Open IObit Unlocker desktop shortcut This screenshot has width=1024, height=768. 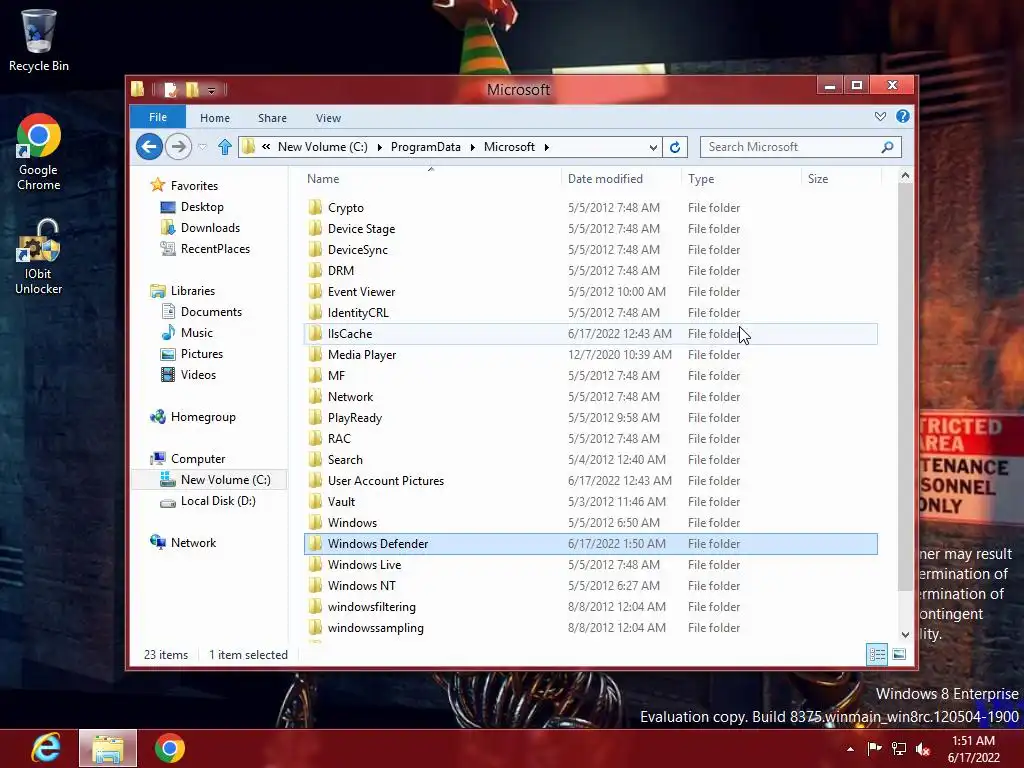pos(39,257)
